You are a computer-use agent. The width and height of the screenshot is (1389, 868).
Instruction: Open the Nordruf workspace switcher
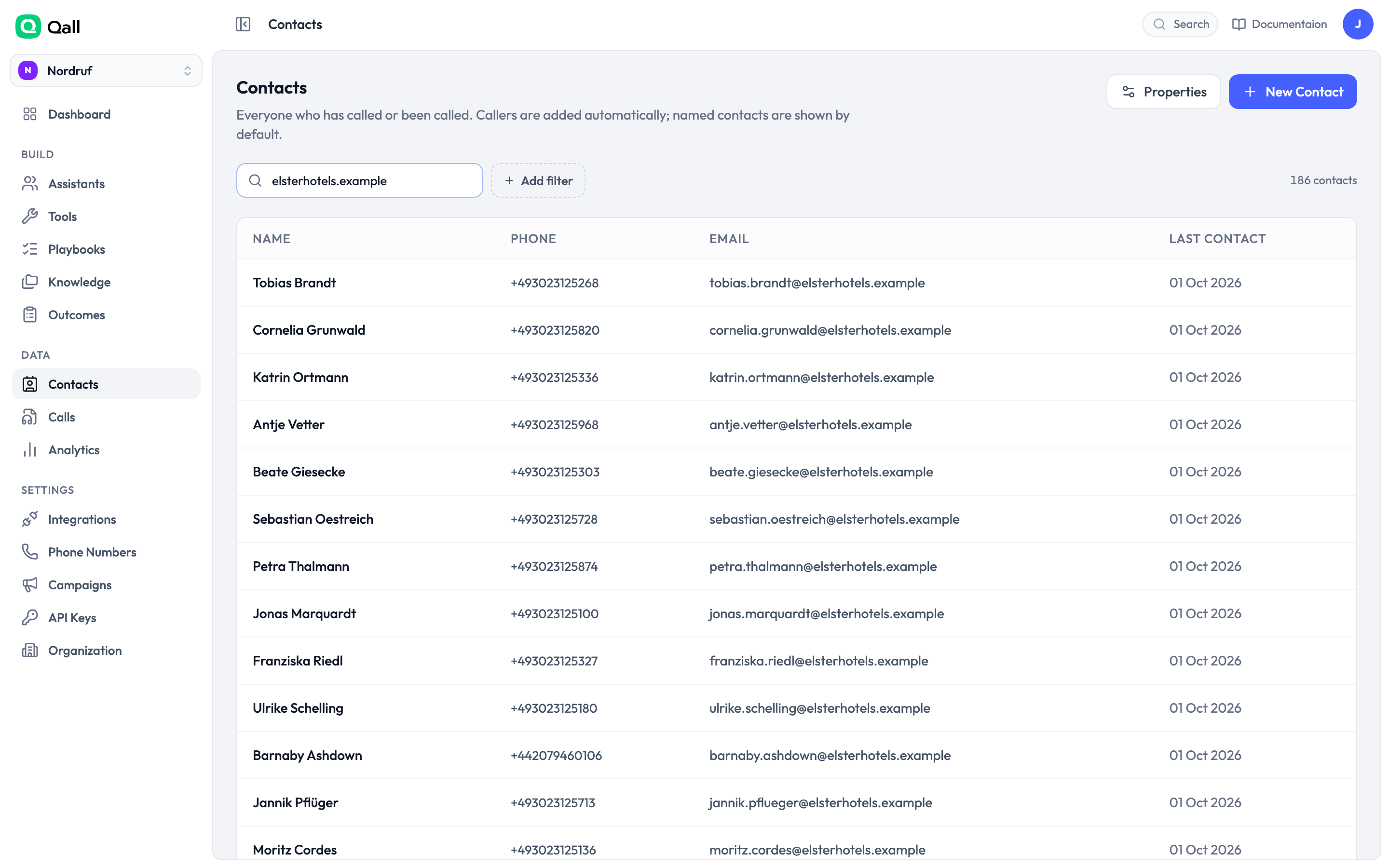106,70
